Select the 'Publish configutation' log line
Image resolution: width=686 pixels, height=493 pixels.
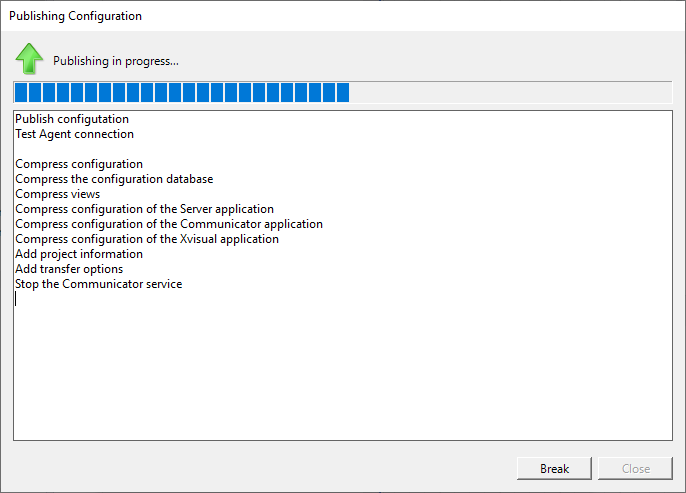72,119
